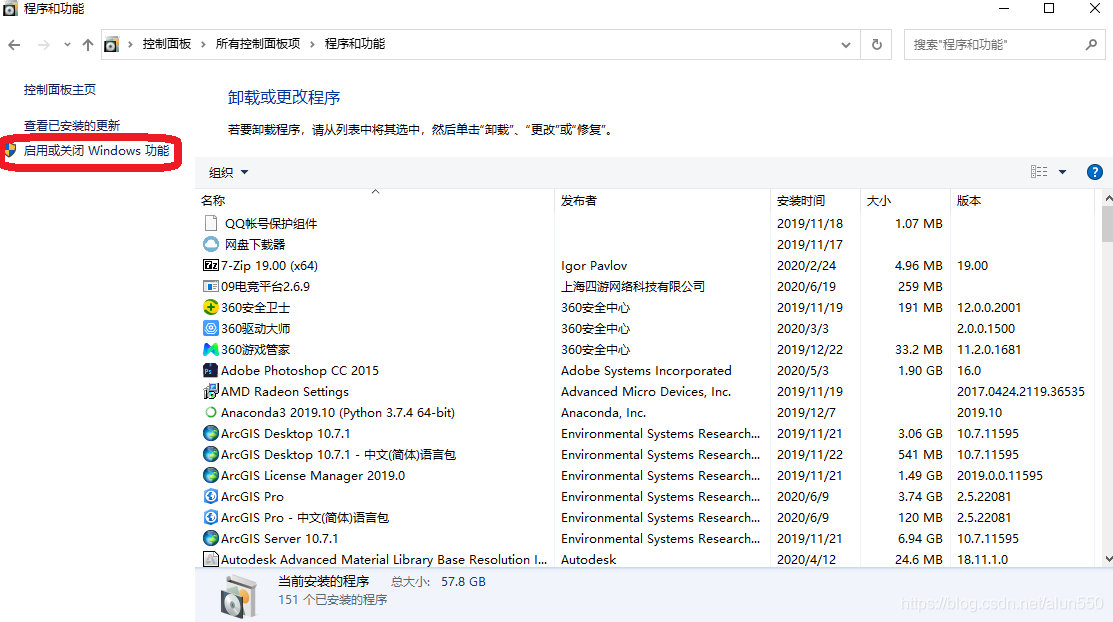Click the search magnifier icon
The height and width of the screenshot is (622, 1113).
(x=1092, y=45)
